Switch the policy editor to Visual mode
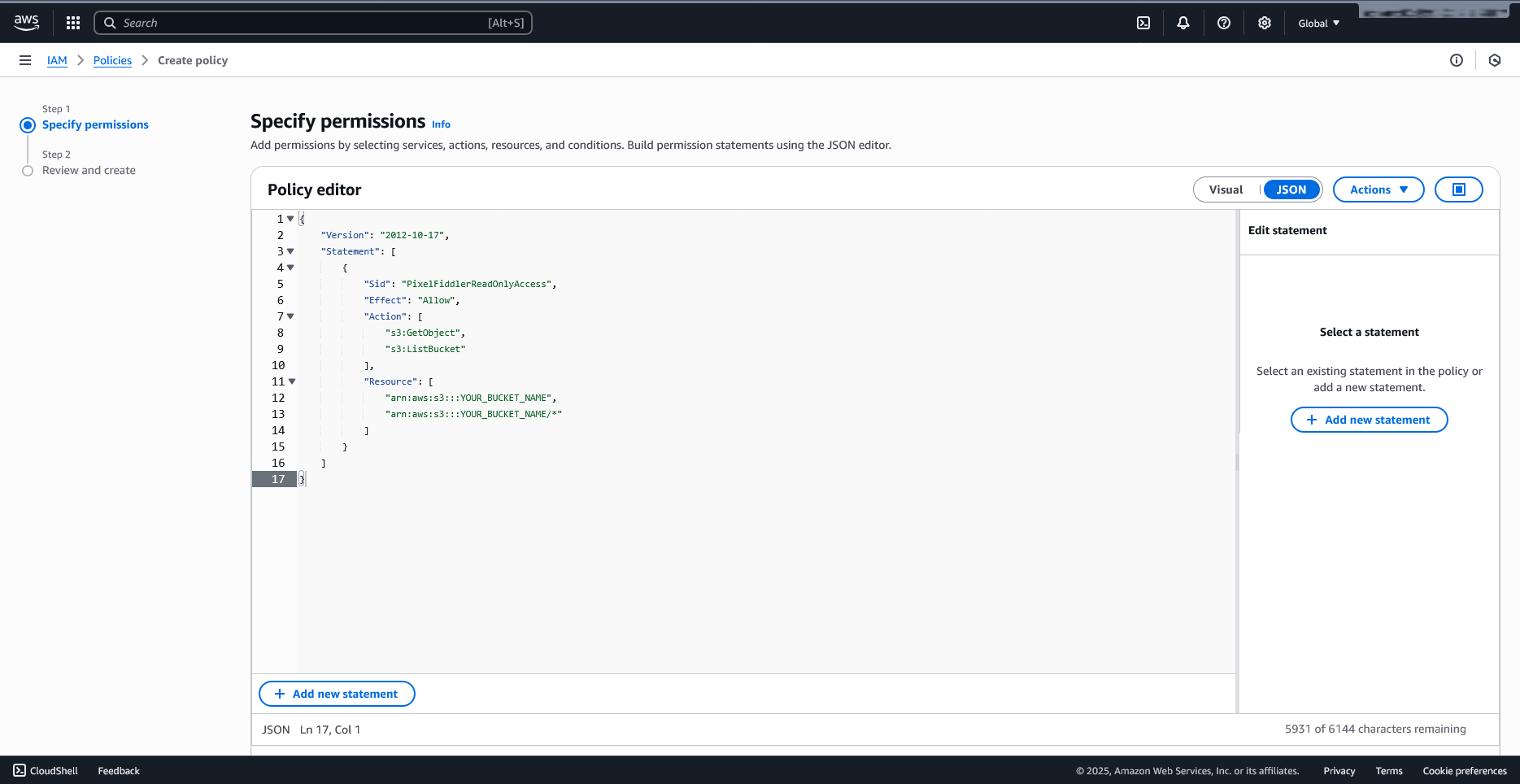Viewport: 1520px width, 784px height. pyautogui.click(x=1226, y=189)
